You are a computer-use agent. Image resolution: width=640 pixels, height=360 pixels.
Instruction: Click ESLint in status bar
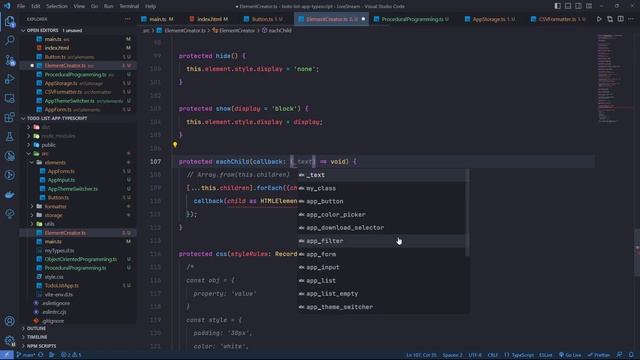(546, 355)
